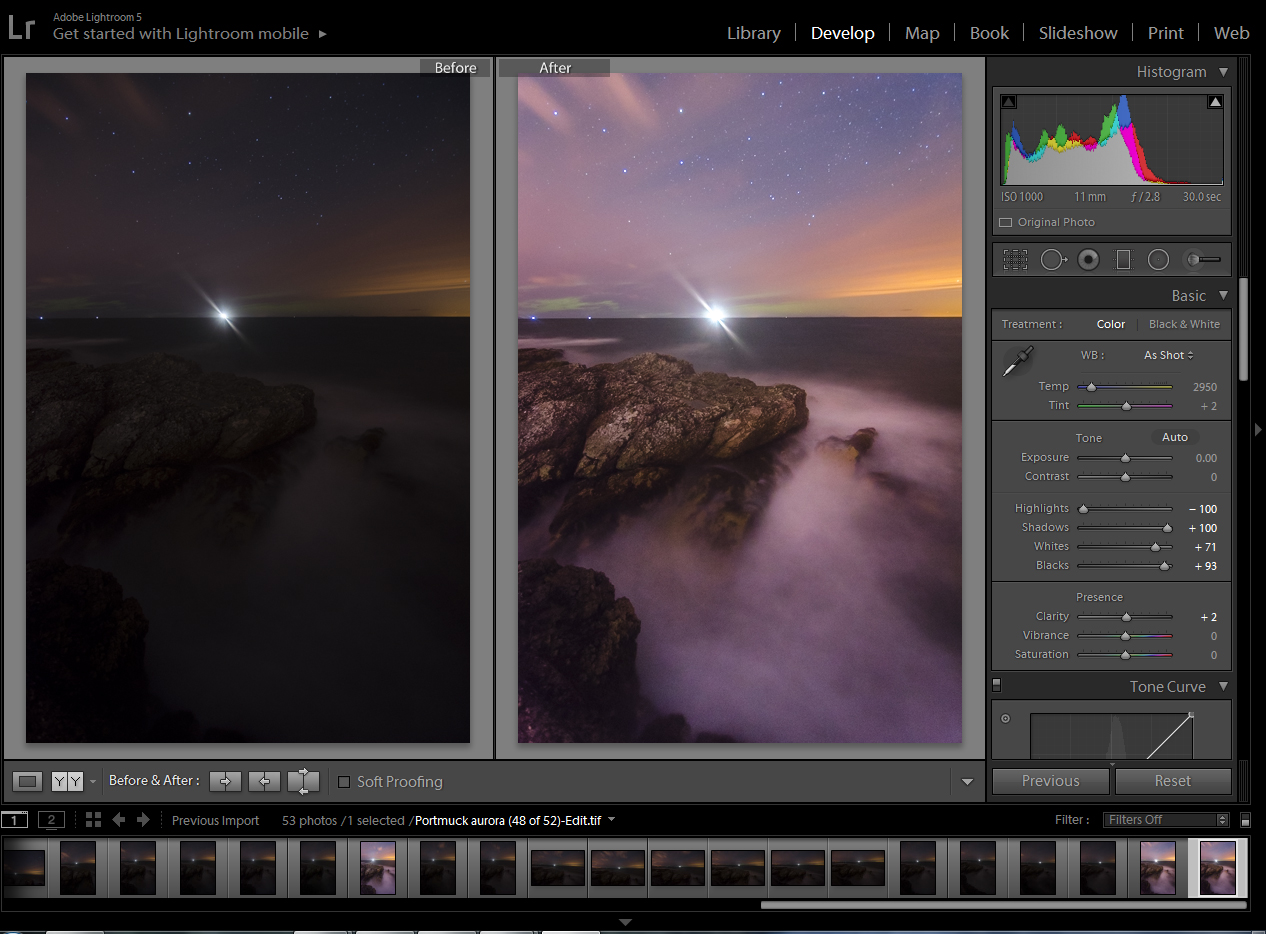Copy After settings to Before
Viewport: 1266px width, 934px height.
[x=264, y=781]
